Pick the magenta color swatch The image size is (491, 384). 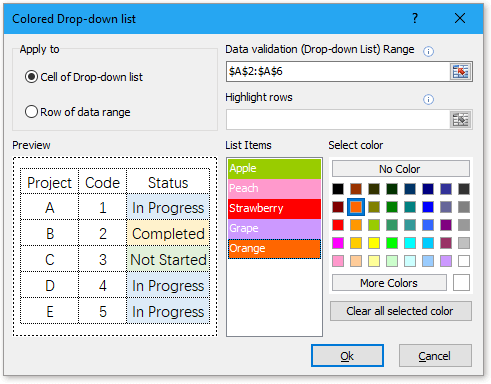click(x=338, y=243)
